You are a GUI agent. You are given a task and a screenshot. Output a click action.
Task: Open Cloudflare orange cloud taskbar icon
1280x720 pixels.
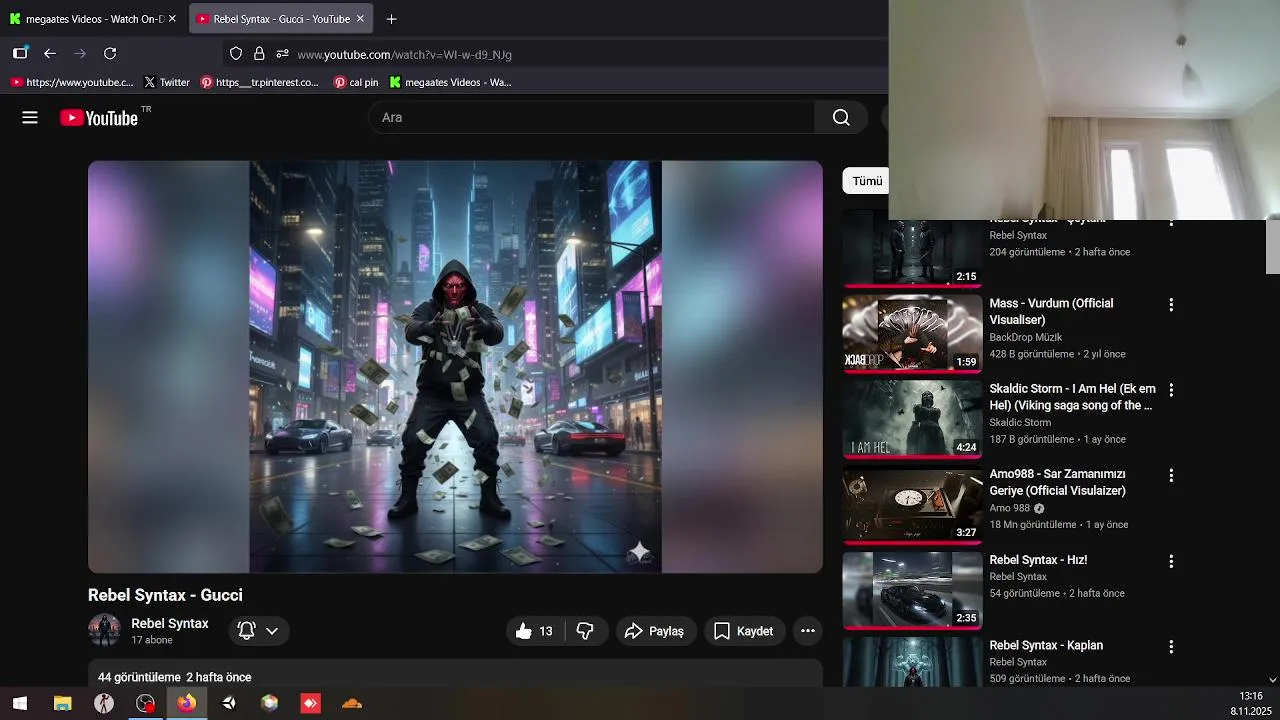click(352, 703)
